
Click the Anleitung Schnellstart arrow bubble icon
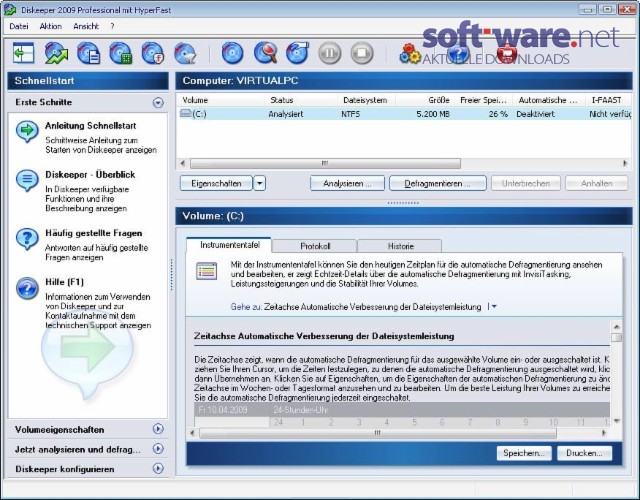pyautogui.click(x=27, y=131)
